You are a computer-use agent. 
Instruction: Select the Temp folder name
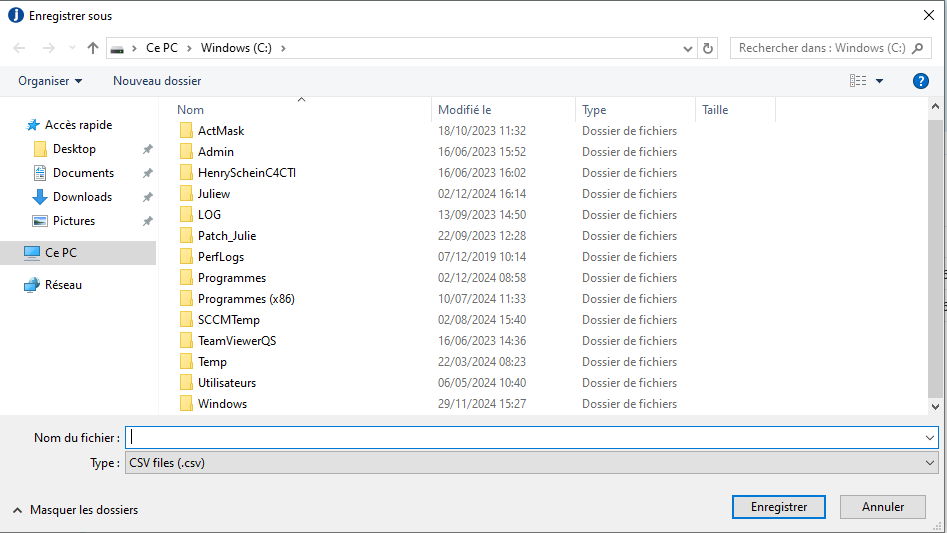[x=212, y=362]
